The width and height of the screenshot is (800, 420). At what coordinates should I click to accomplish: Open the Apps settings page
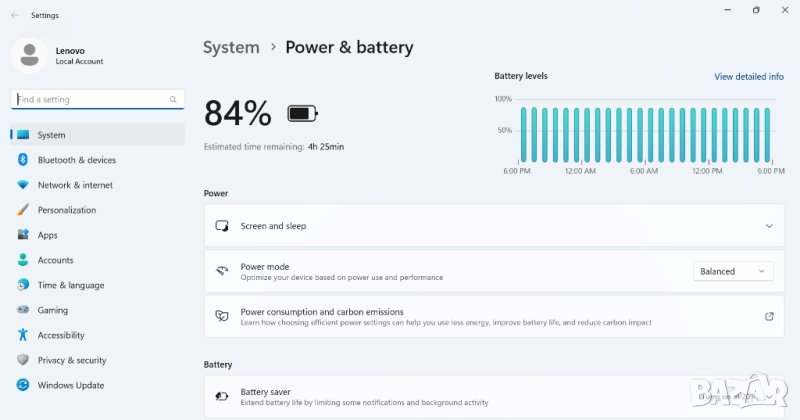coord(47,235)
